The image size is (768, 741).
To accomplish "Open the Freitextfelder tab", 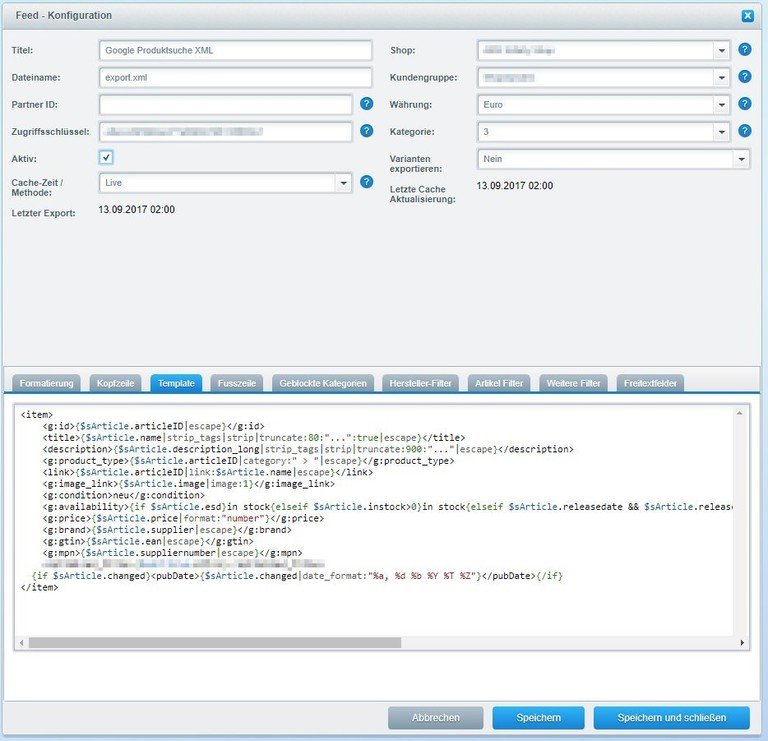I will pyautogui.click(x=650, y=383).
